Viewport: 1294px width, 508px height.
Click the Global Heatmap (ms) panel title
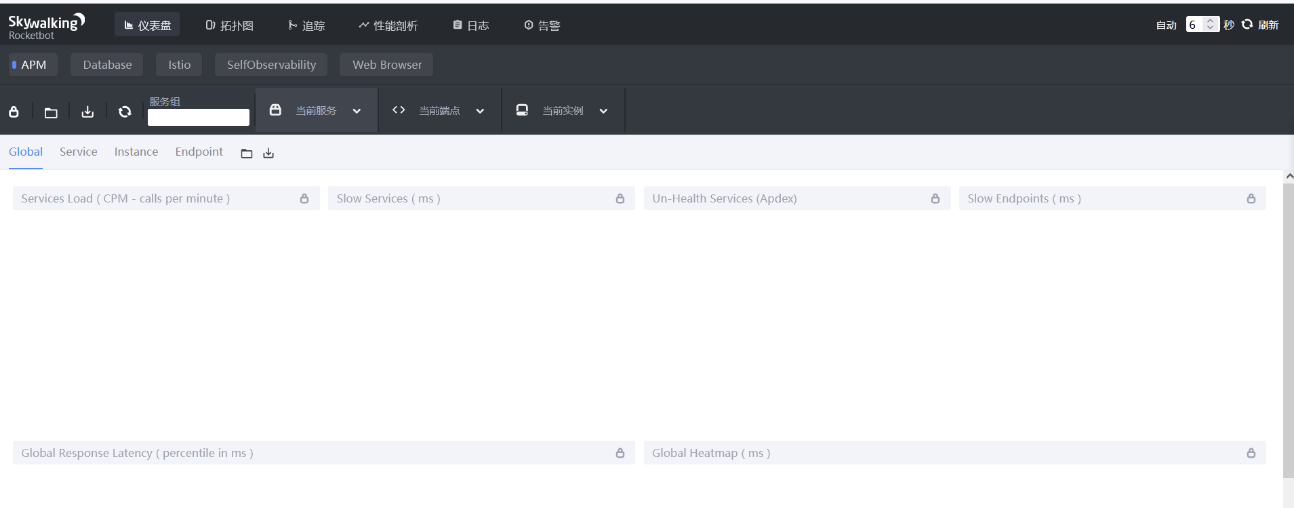coord(711,453)
